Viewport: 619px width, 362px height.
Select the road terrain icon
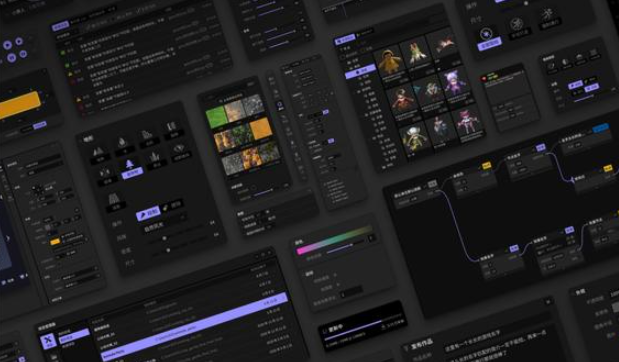click(114, 198)
